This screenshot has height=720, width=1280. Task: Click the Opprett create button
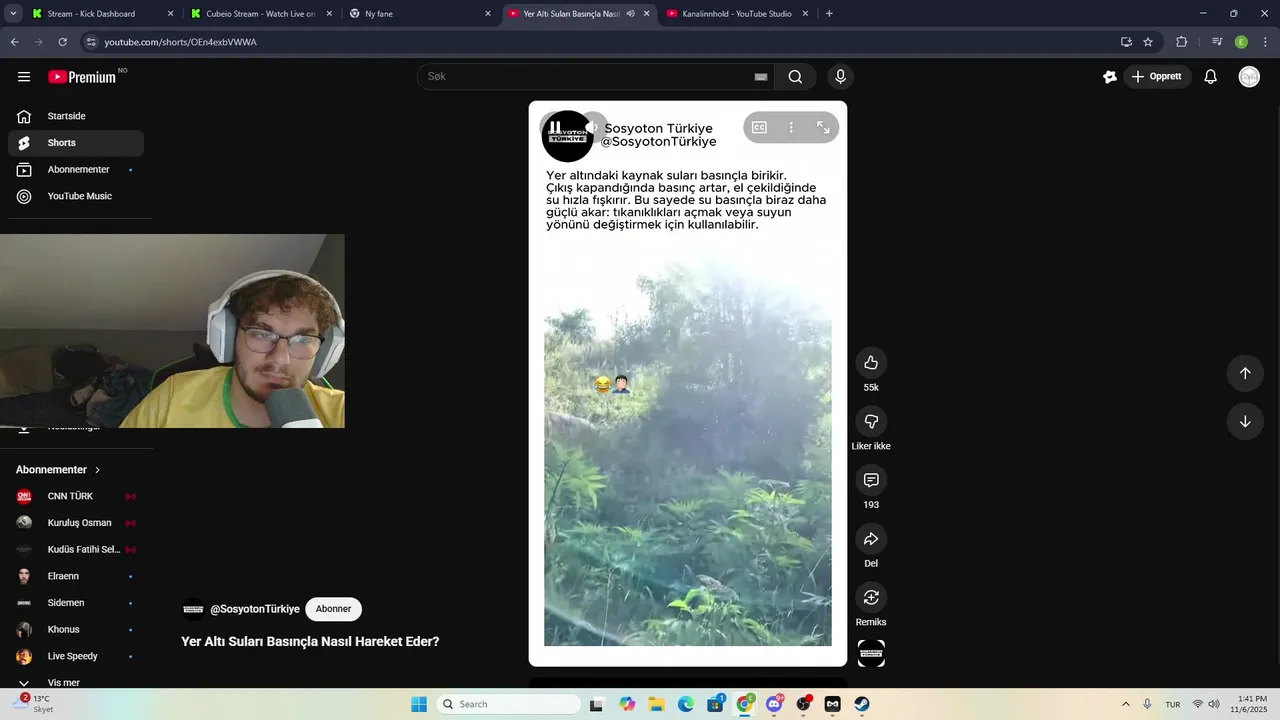(1158, 77)
